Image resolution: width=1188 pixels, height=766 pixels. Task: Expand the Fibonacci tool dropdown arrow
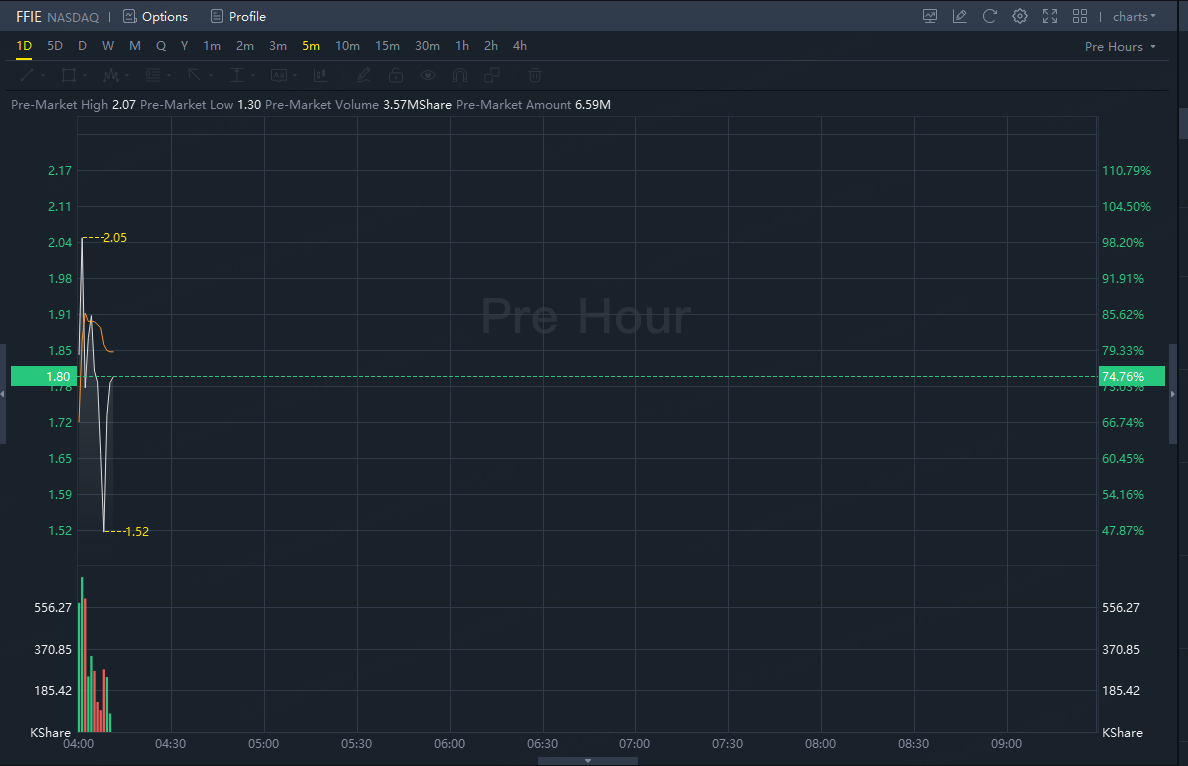(170, 76)
